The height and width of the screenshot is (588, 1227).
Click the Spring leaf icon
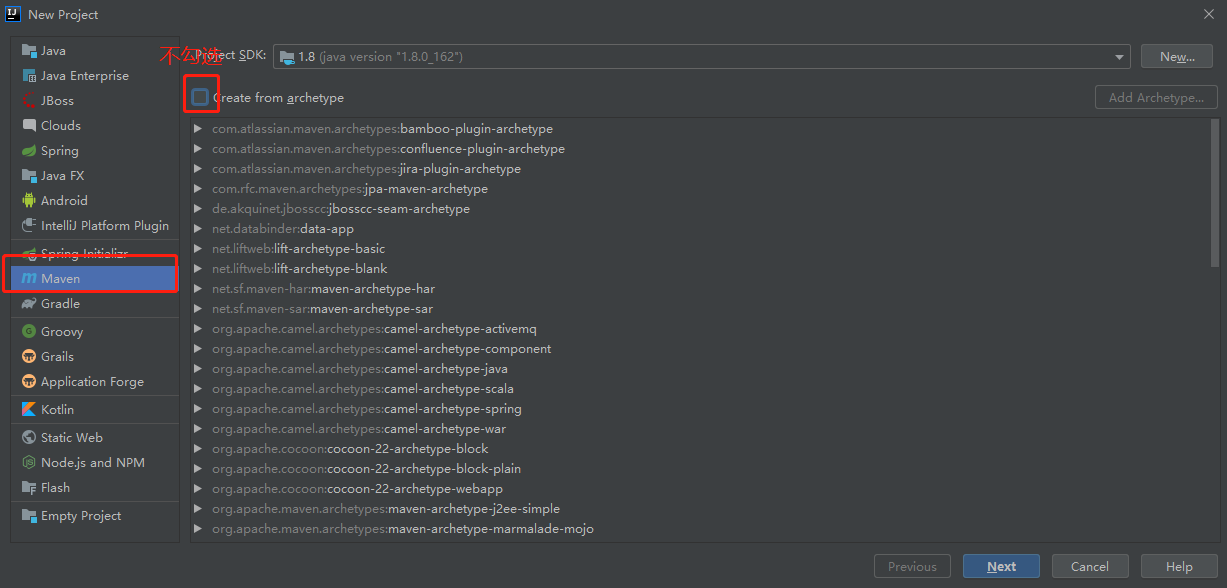(x=29, y=151)
